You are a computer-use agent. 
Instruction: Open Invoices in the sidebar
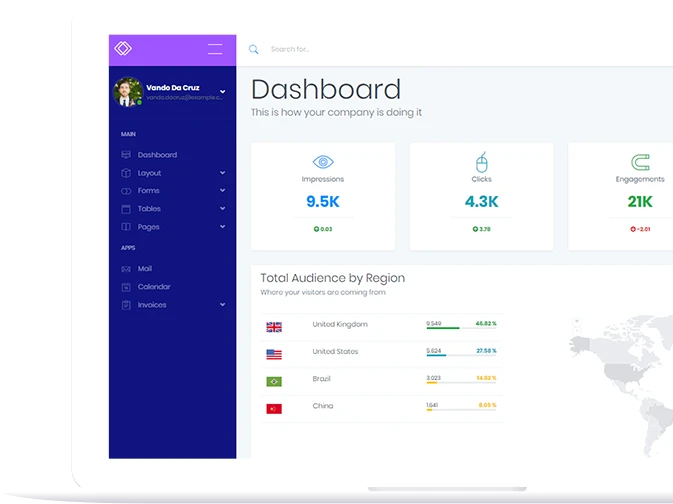(x=152, y=305)
